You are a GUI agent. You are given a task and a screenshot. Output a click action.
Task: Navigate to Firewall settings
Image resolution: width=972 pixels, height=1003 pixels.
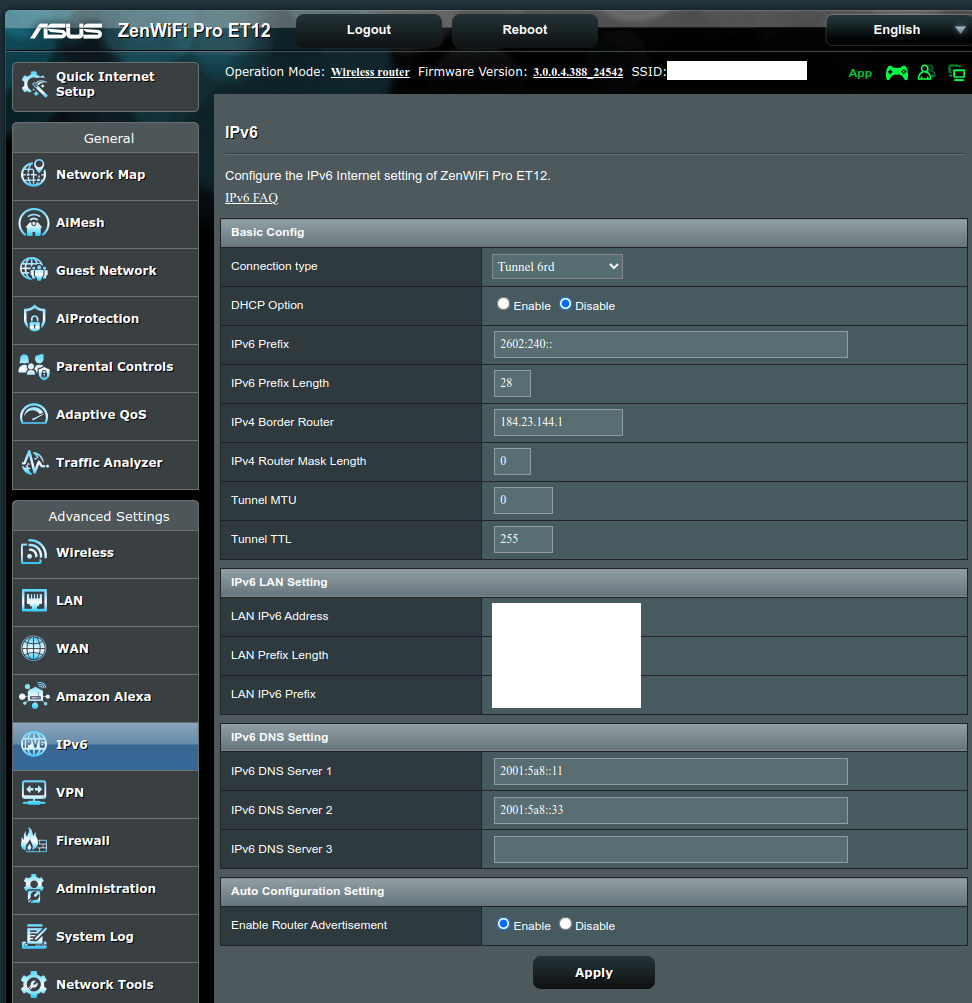point(106,841)
